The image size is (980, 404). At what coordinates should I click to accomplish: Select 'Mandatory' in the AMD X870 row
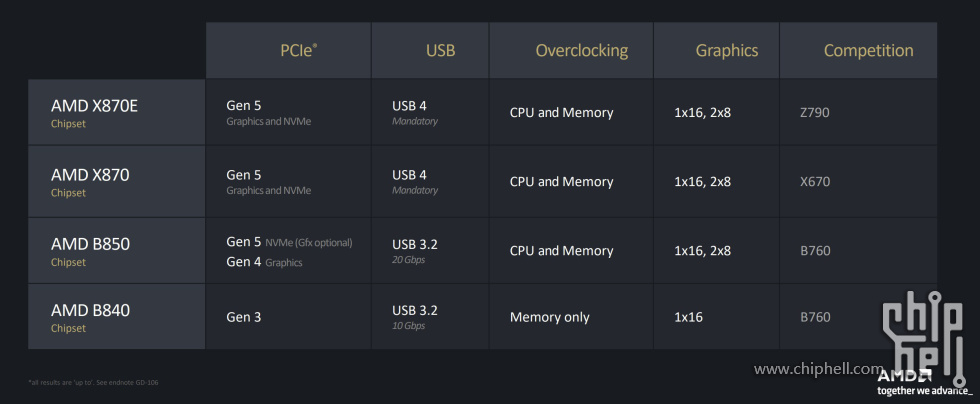click(x=414, y=190)
